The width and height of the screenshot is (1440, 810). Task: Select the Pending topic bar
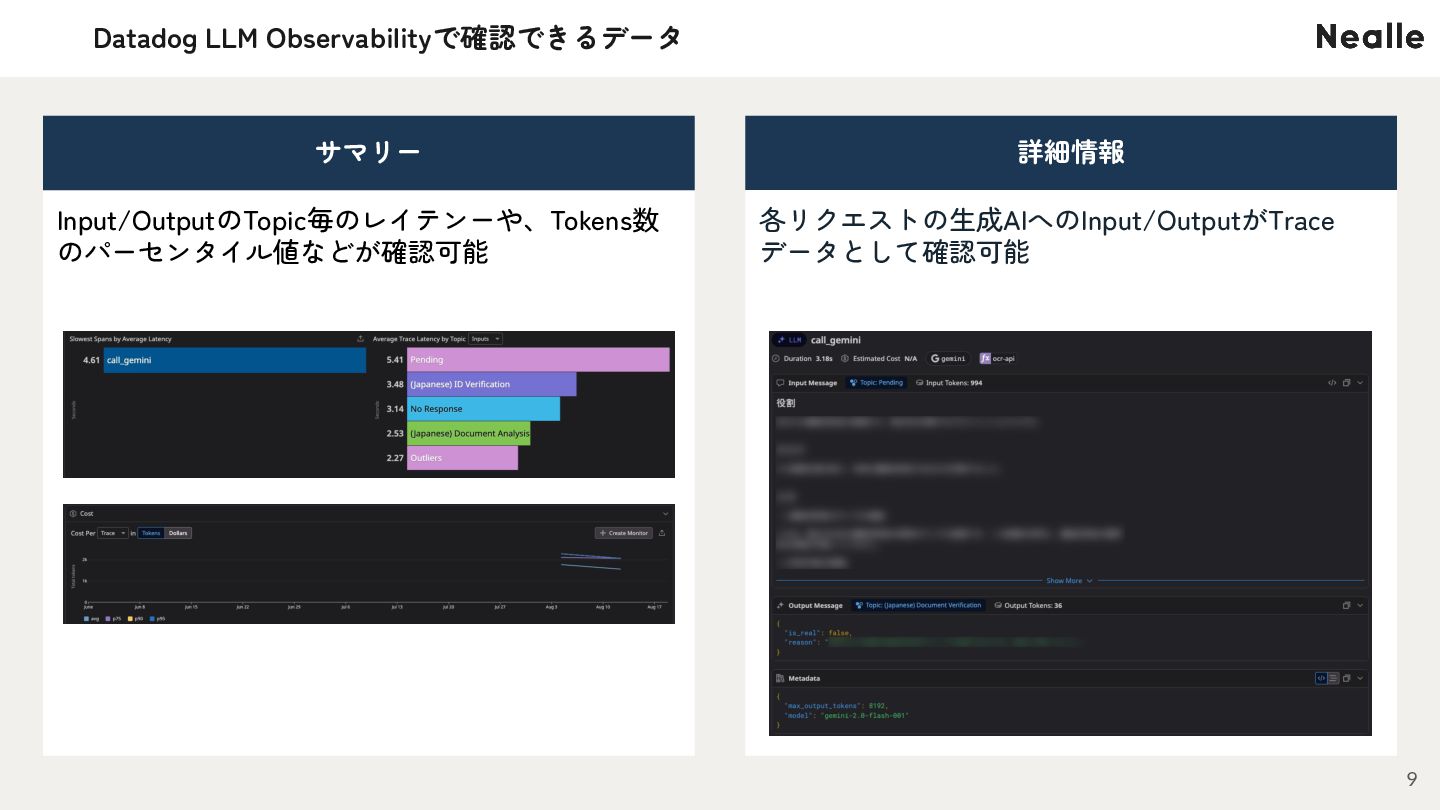pos(538,360)
